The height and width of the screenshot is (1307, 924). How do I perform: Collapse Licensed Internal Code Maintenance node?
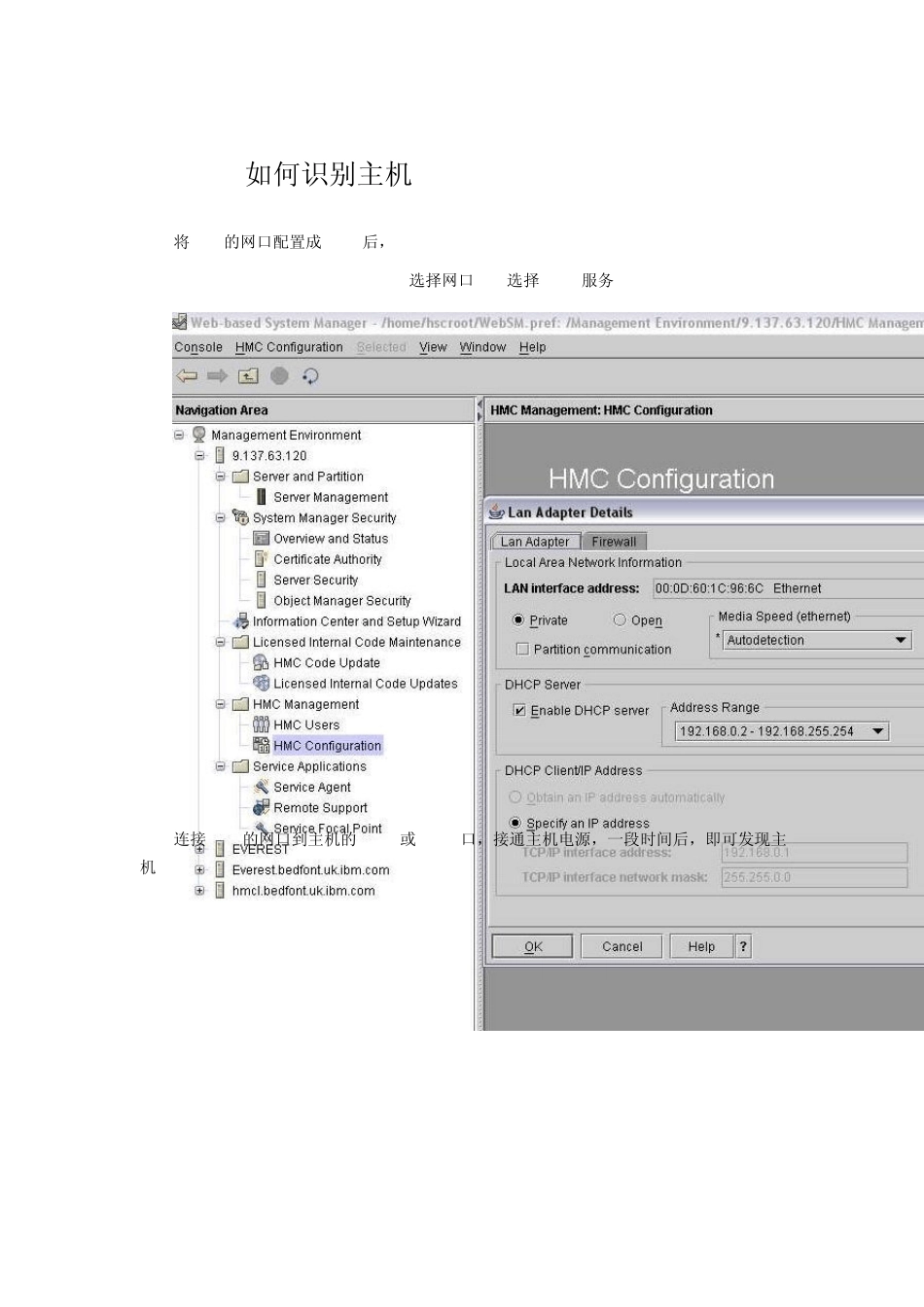point(220,642)
